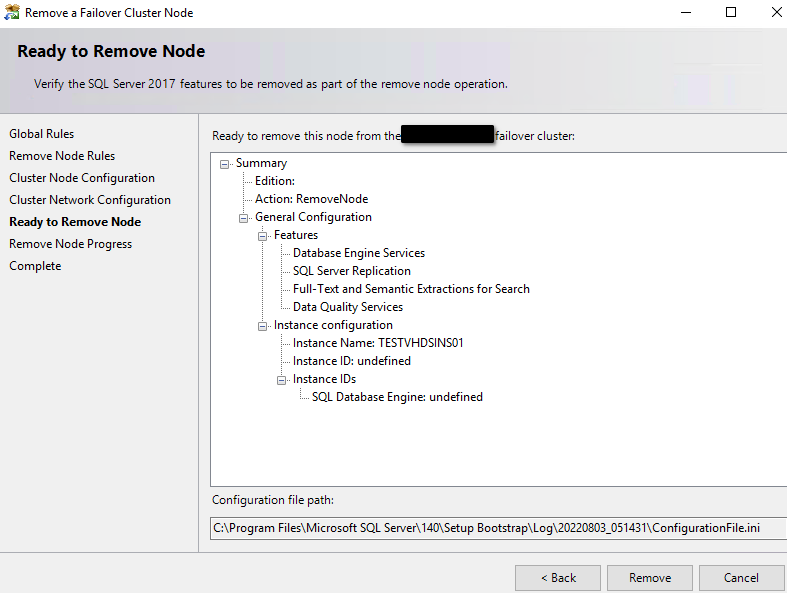Maximize the setup wizard window
This screenshot has height=593, width=787.
(731, 13)
